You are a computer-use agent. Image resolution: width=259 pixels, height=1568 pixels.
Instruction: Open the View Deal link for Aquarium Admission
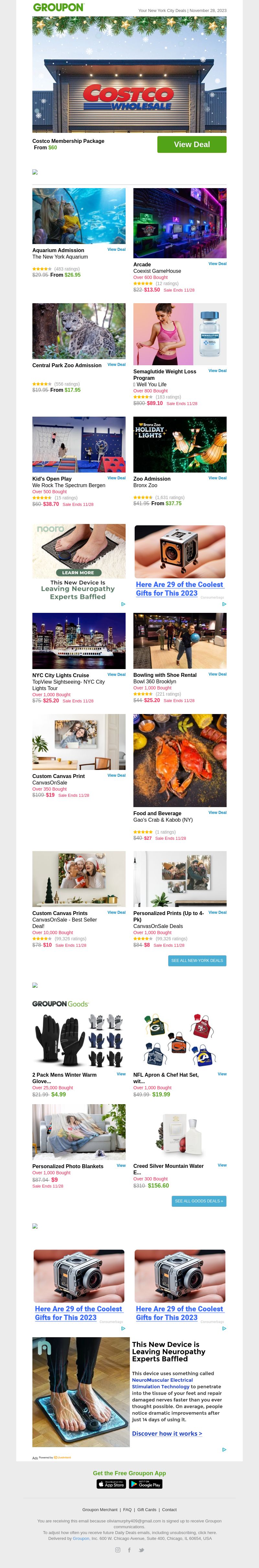[x=117, y=250]
